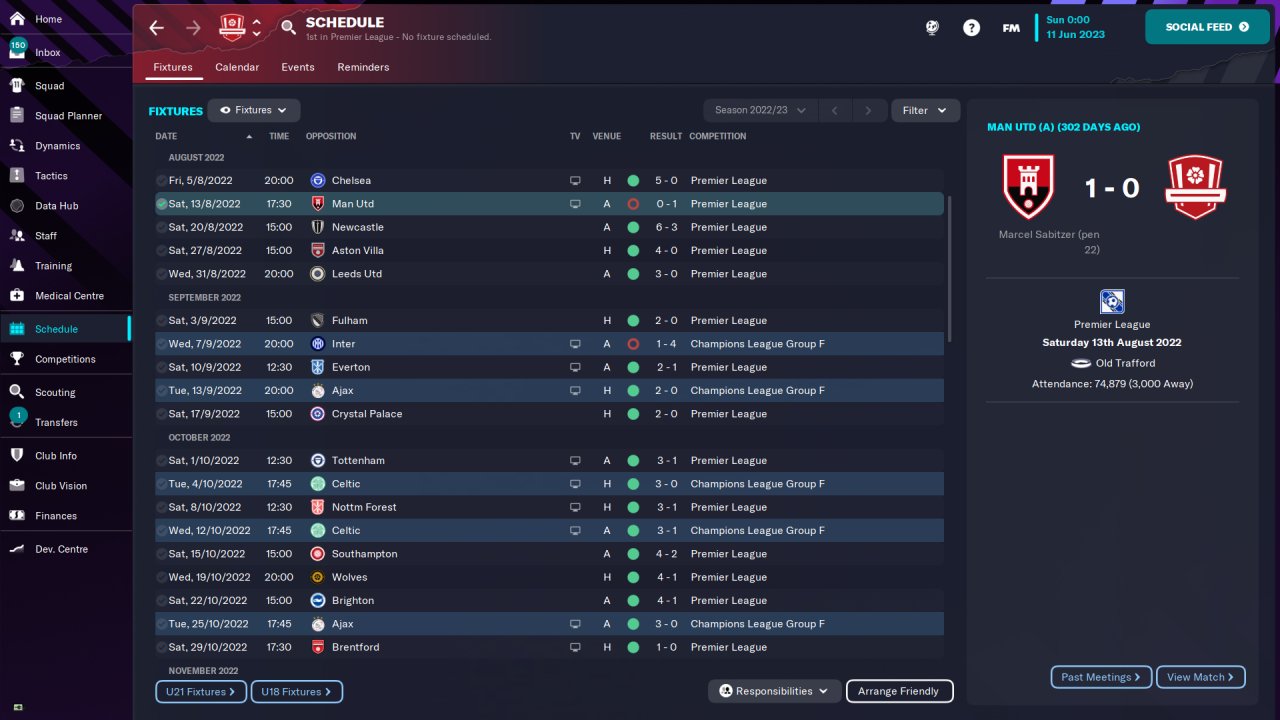This screenshot has height=720, width=1280.
Task: Click the U18 Fixtures button
Action: tap(297, 691)
